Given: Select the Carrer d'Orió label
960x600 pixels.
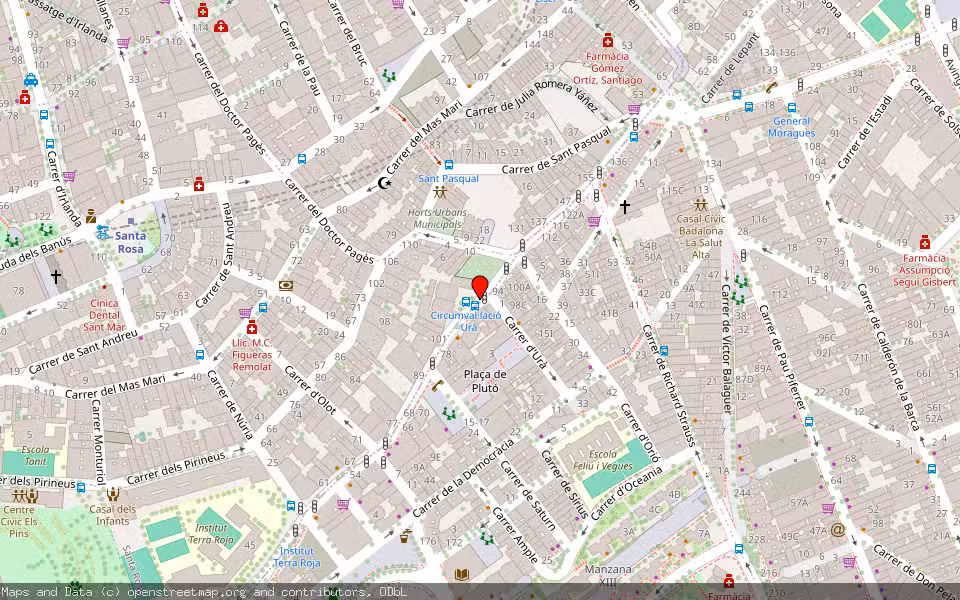Looking at the screenshot, I should click(x=640, y=432).
